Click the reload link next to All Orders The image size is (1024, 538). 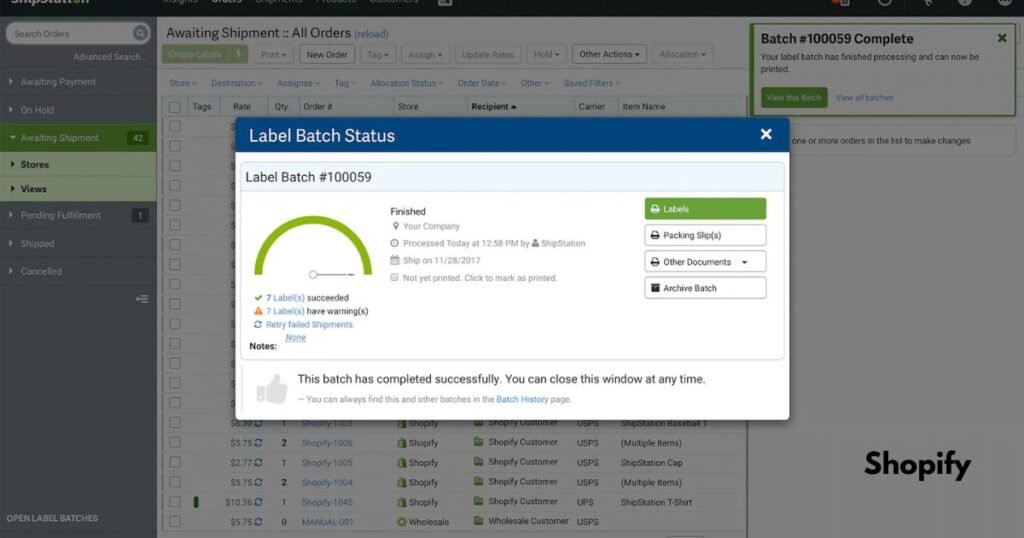click(371, 34)
